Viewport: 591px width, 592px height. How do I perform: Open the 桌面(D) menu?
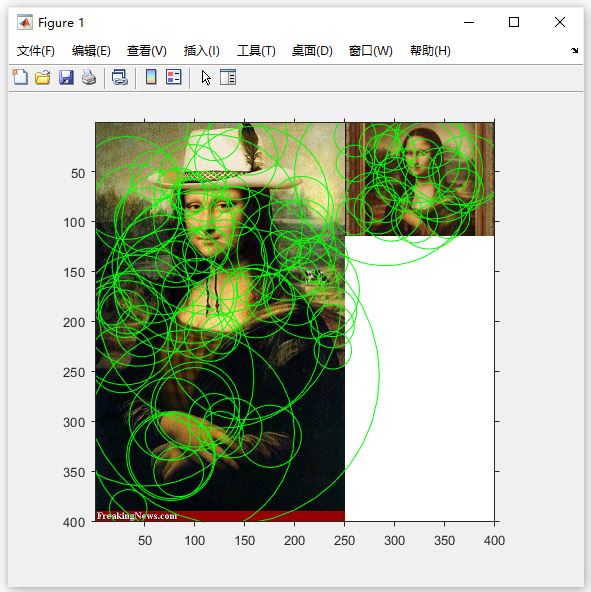[312, 51]
